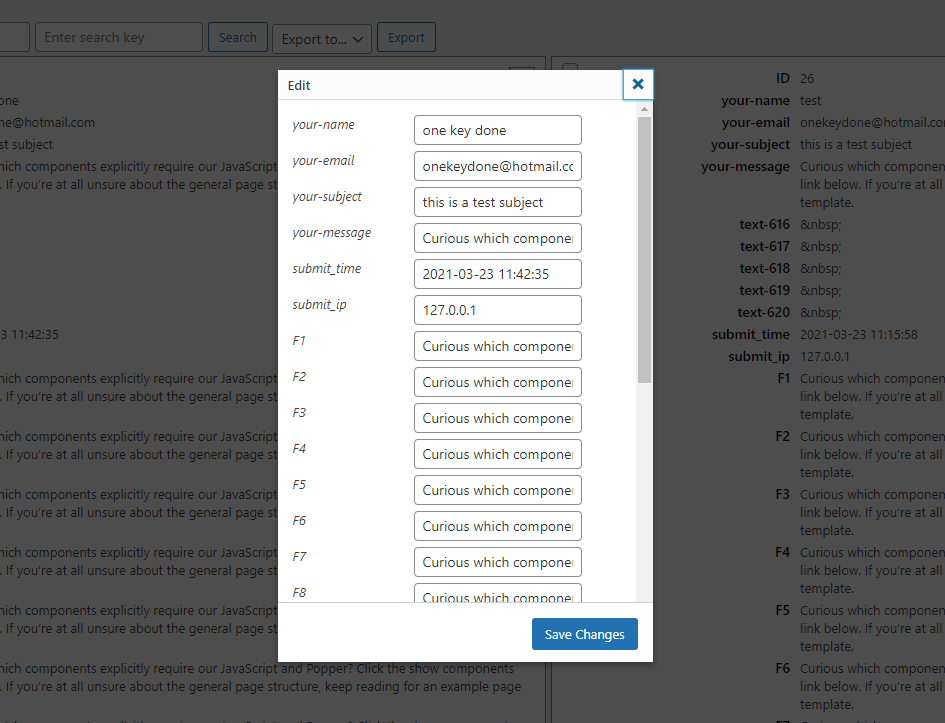Screen dimensions: 945x723
Task: Edit the F8 input field
Action: (498, 593)
